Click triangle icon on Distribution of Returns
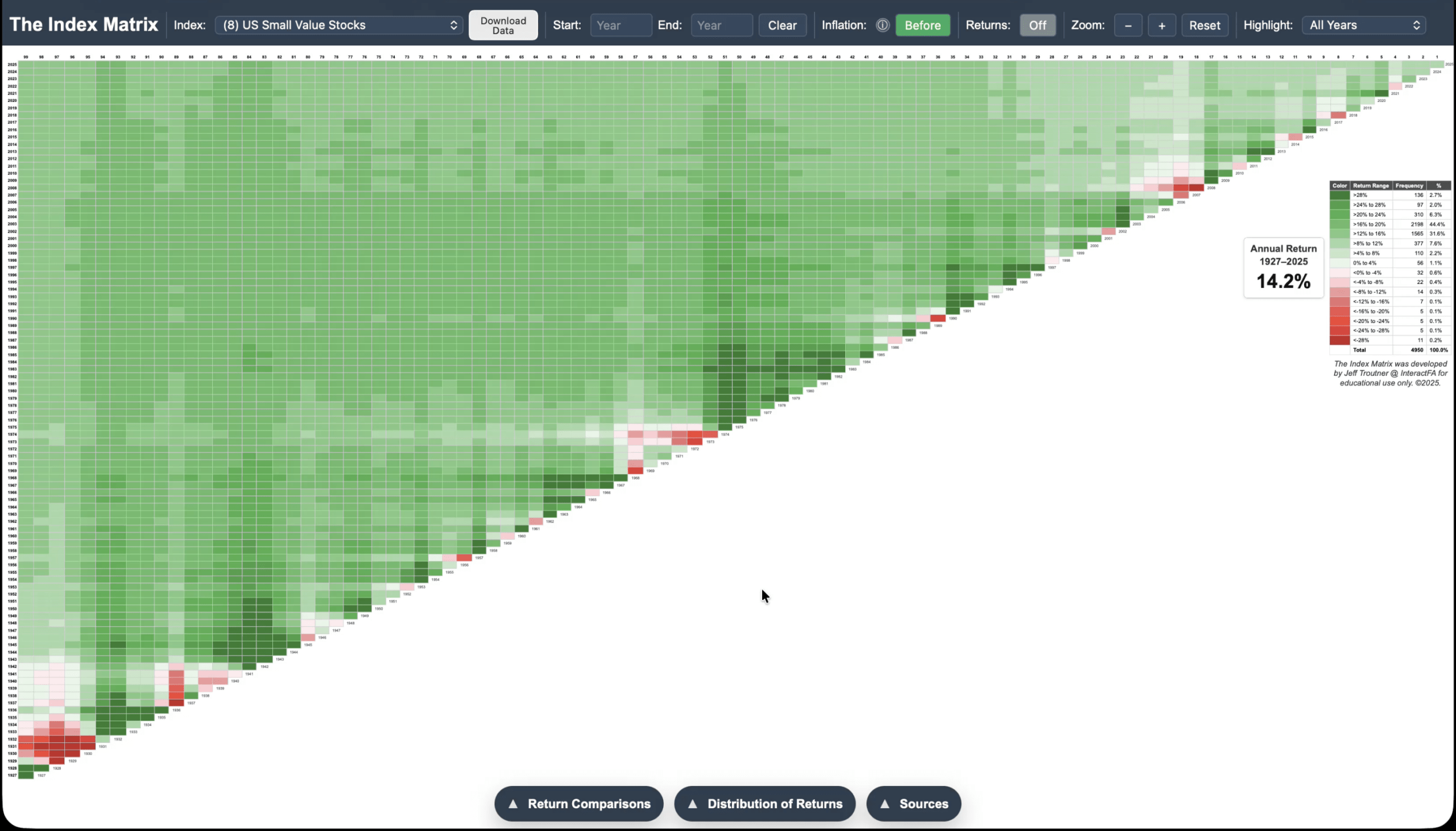The height and width of the screenshot is (831, 1456). click(x=693, y=804)
